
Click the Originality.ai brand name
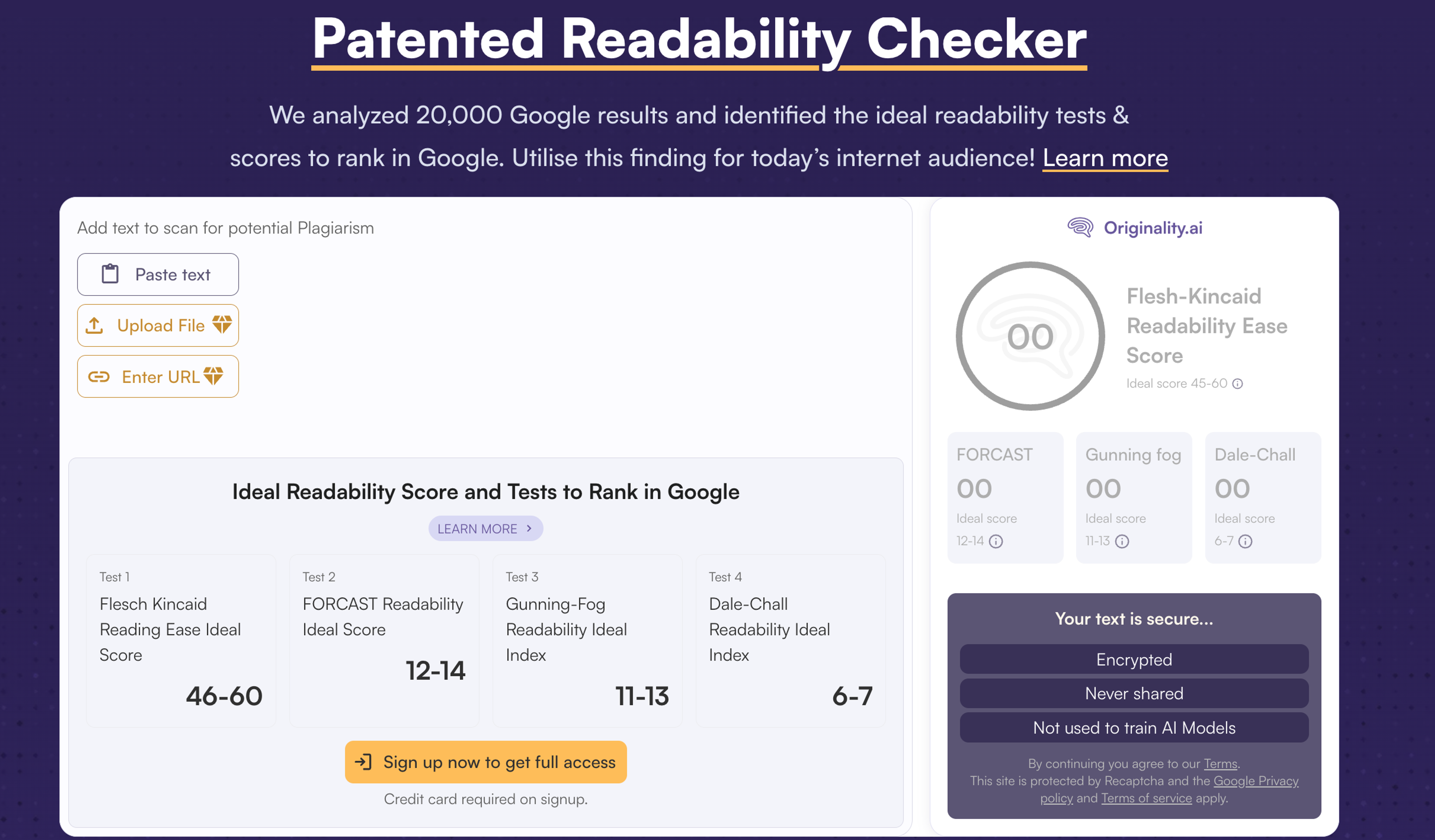point(1153,228)
